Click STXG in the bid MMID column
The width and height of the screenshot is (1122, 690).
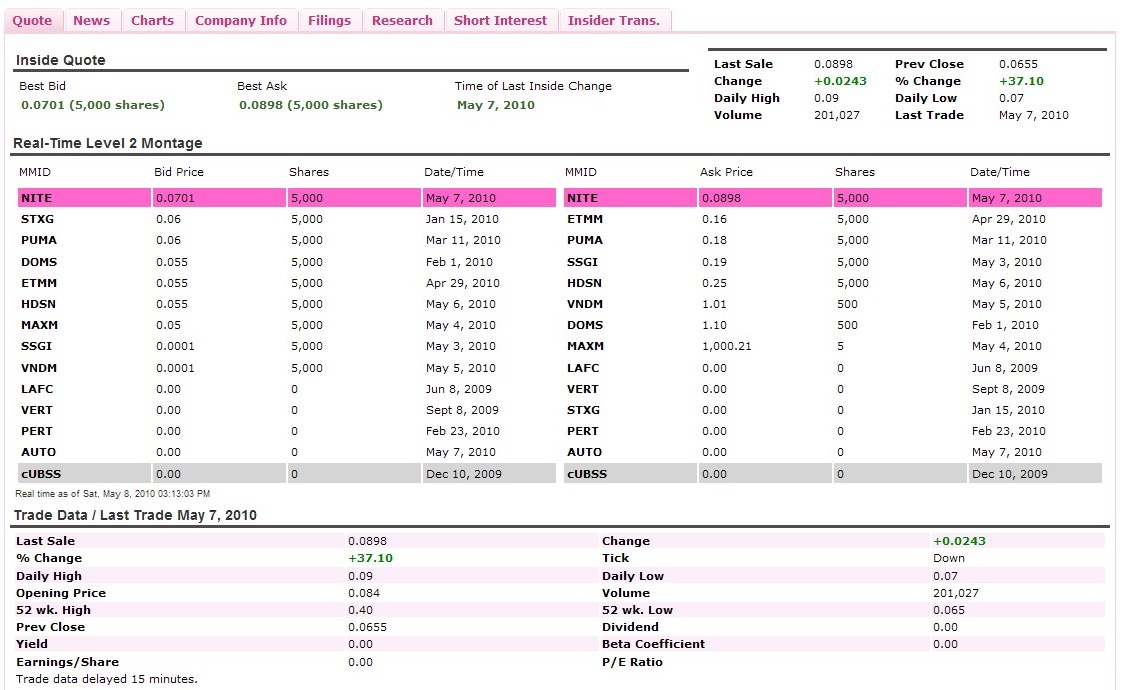tap(37, 219)
